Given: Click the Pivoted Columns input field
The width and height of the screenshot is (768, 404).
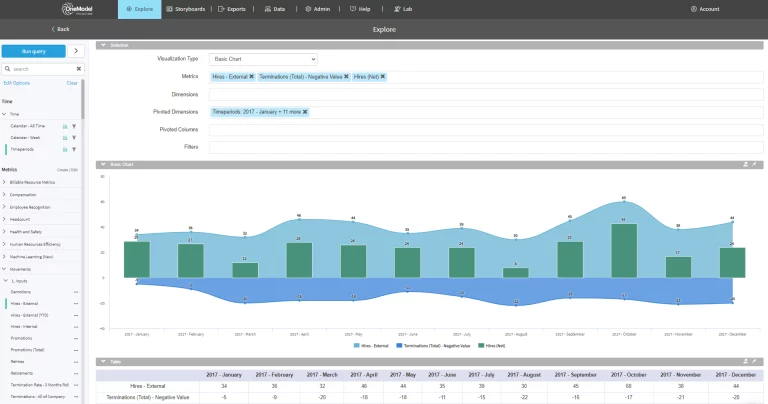Looking at the screenshot, I should coord(486,130).
